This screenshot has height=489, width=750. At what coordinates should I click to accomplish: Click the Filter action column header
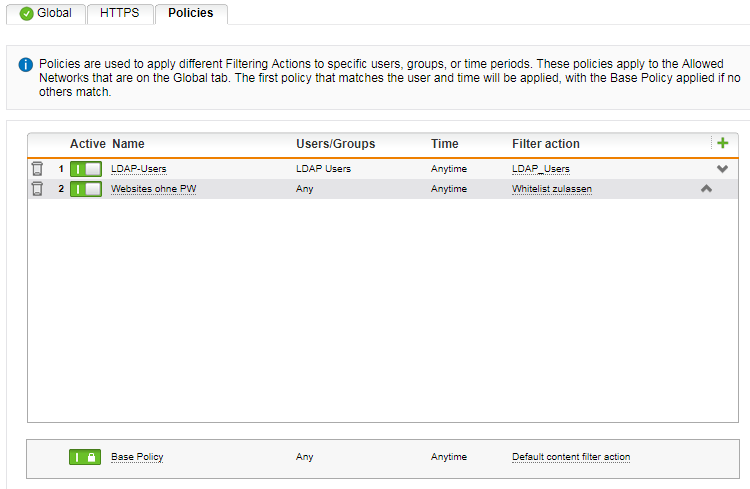546,144
